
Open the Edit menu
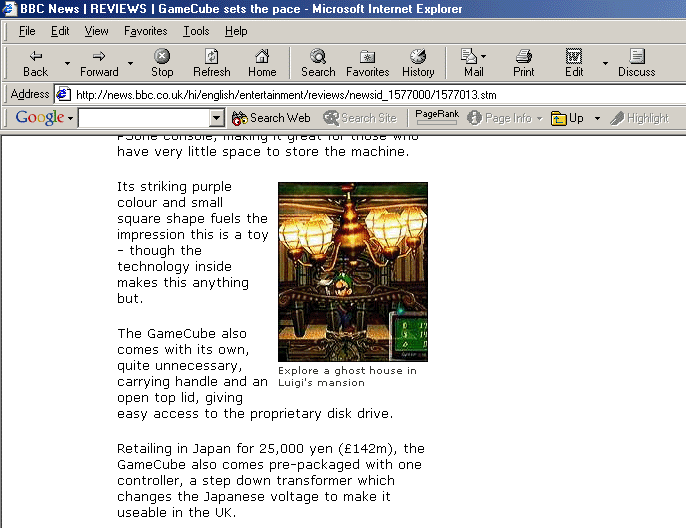(x=60, y=31)
